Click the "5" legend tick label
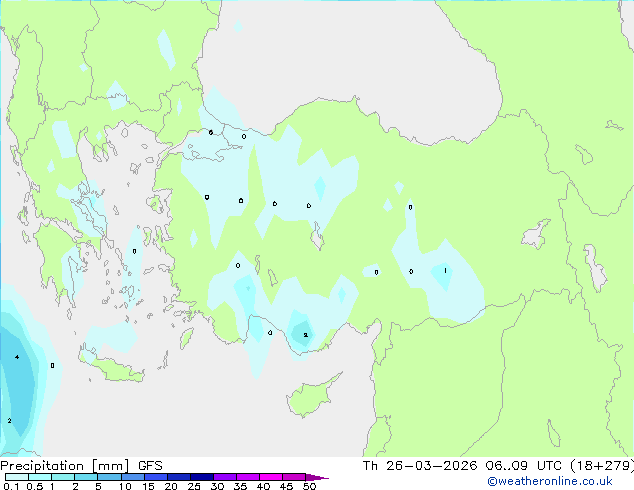The image size is (634, 490). (x=98, y=486)
